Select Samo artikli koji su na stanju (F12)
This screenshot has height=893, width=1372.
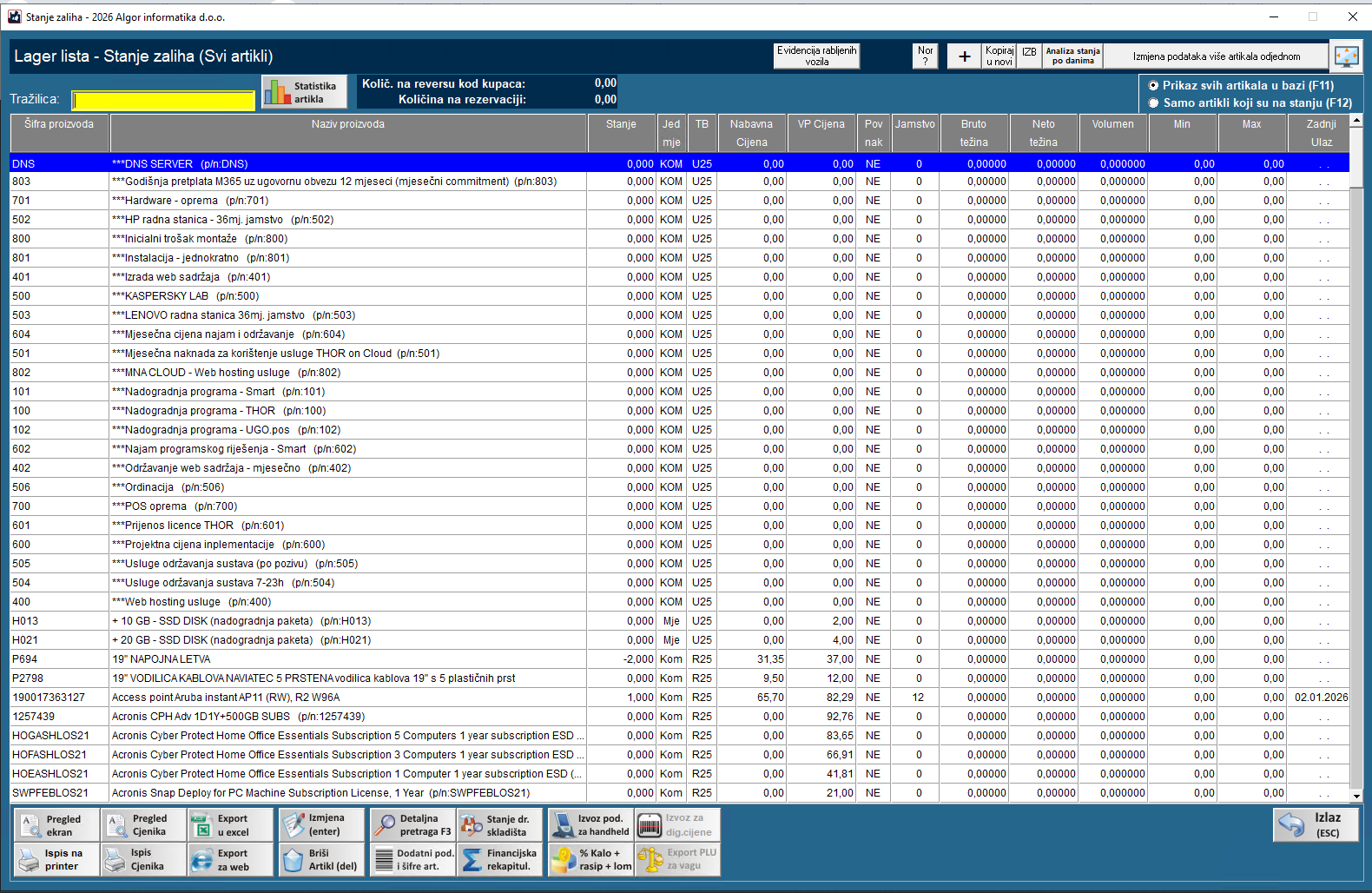coord(1250,103)
